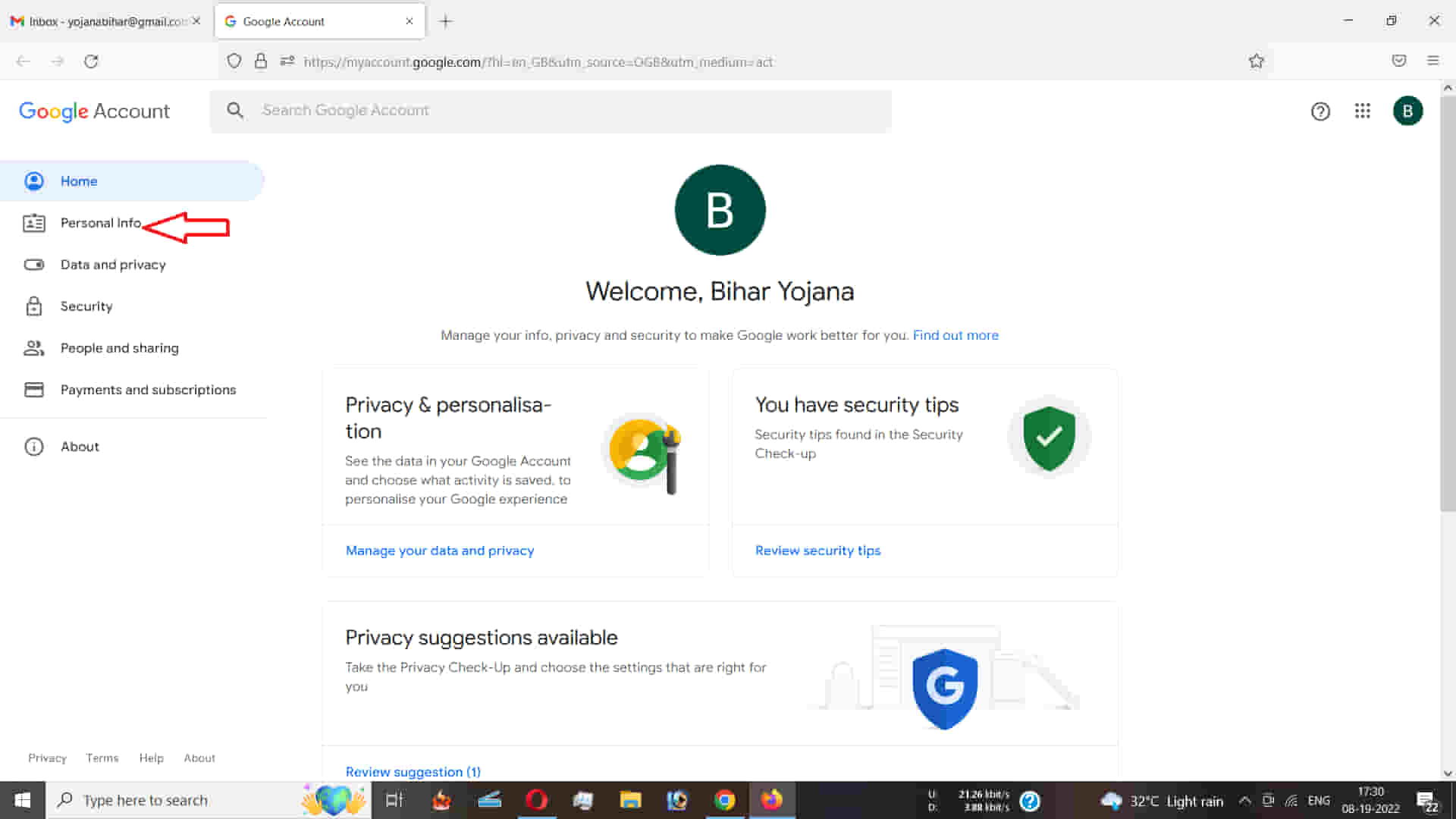Open the Windows Start menu
Viewport: 1456px width, 819px height.
[x=23, y=800]
